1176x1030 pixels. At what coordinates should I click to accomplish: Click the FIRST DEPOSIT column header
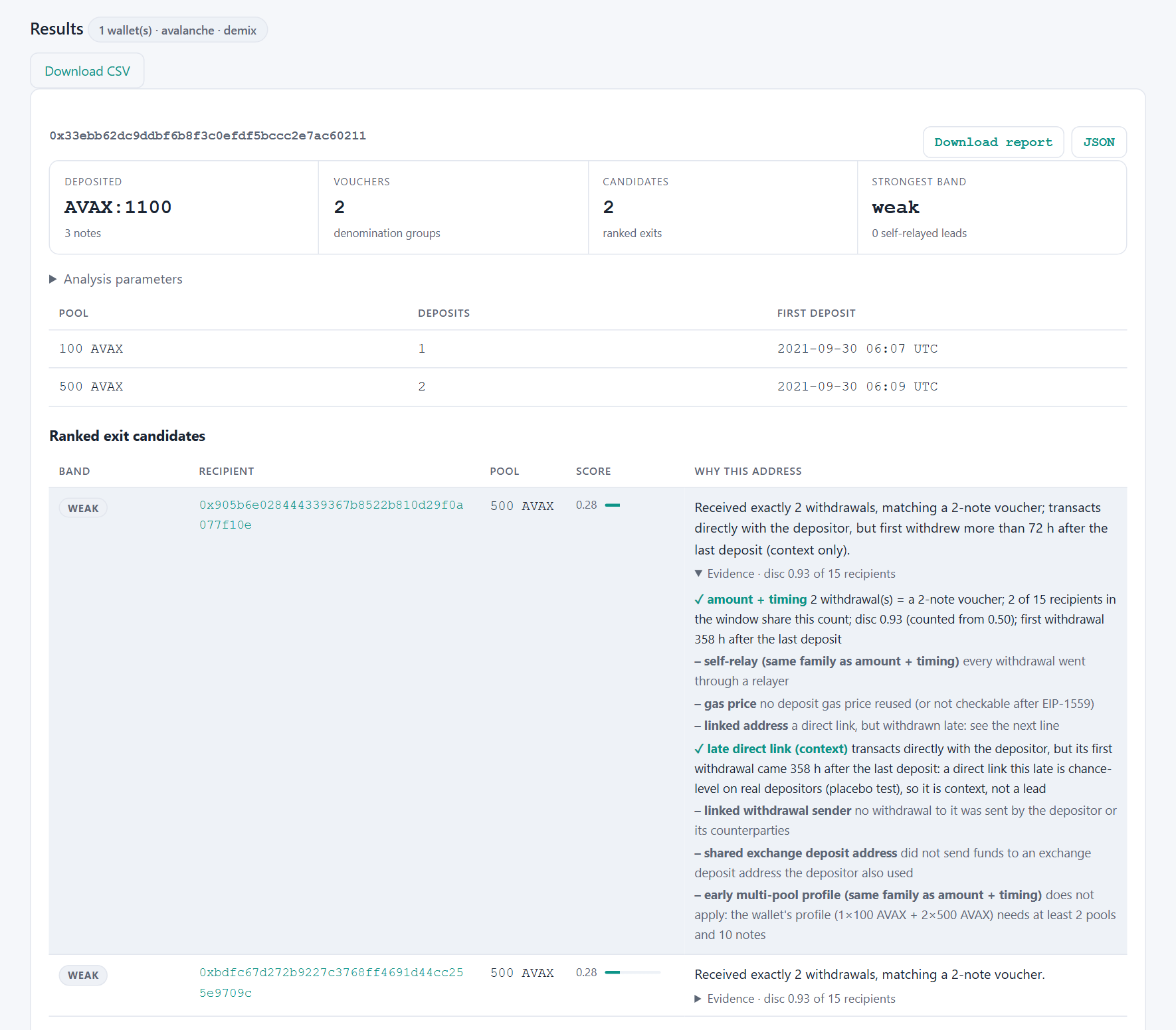tap(817, 313)
